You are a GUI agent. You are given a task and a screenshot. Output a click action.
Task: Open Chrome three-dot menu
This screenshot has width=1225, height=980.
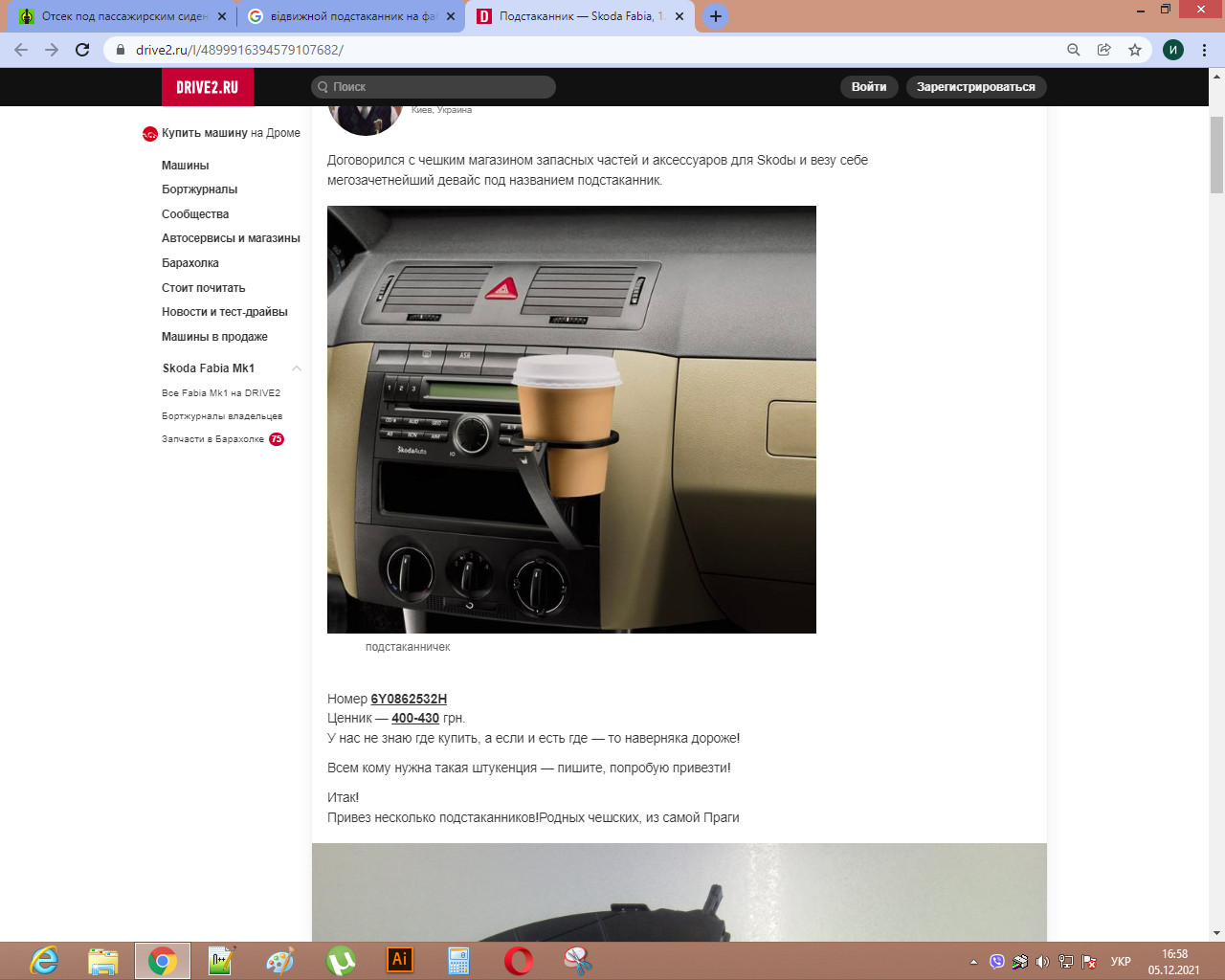tap(1204, 50)
